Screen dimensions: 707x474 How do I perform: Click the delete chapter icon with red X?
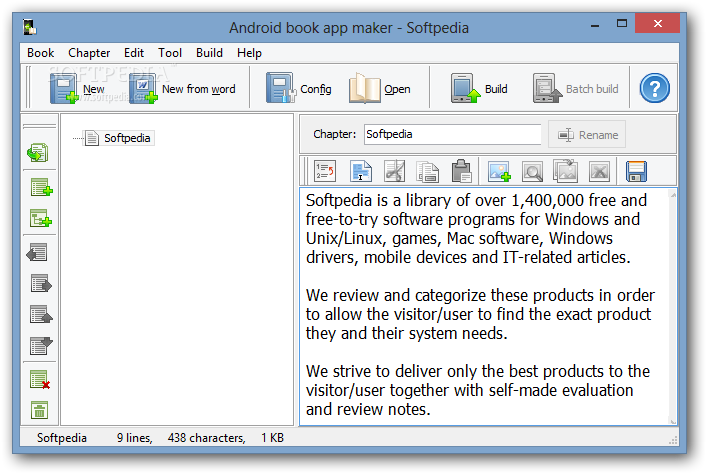40,380
